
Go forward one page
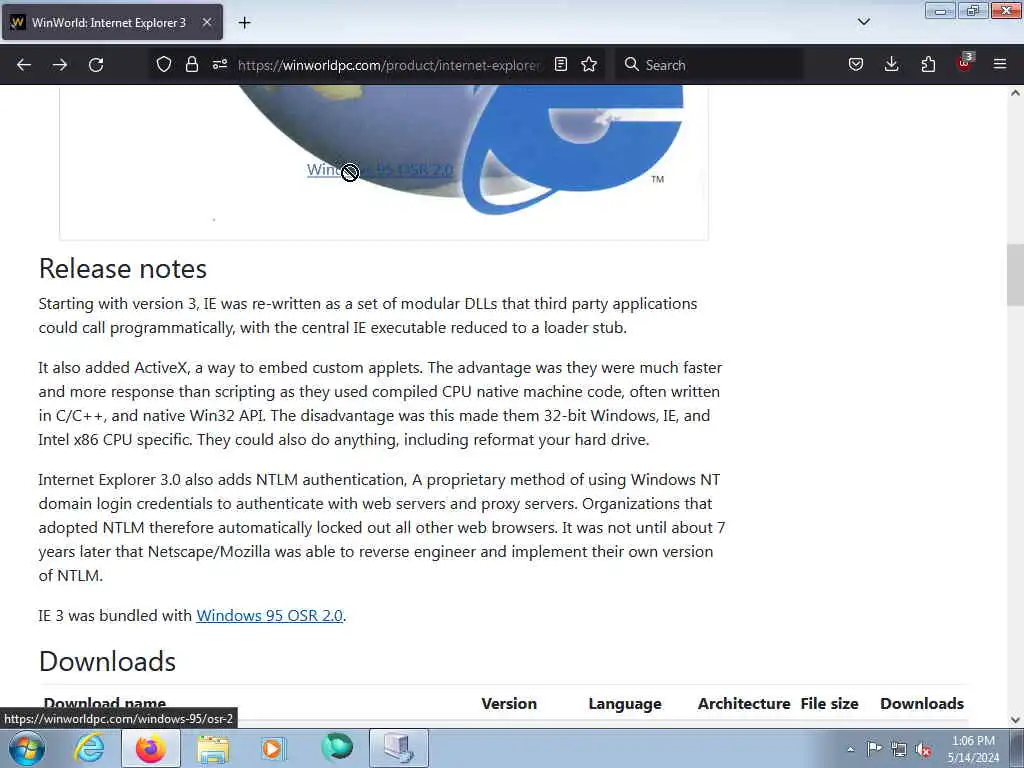tap(60, 65)
